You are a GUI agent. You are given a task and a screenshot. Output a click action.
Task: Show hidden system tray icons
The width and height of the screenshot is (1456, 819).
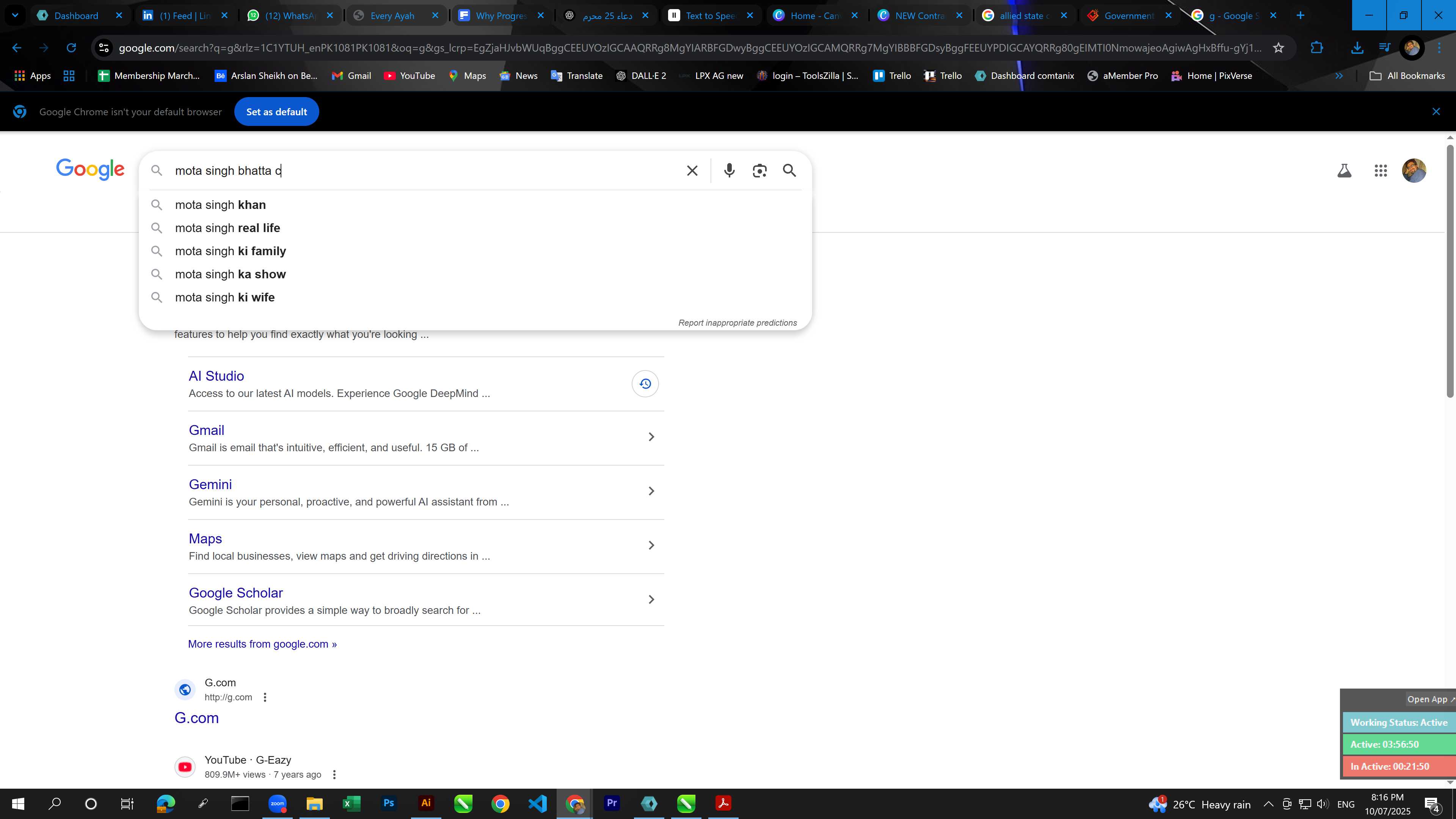point(1268,804)
